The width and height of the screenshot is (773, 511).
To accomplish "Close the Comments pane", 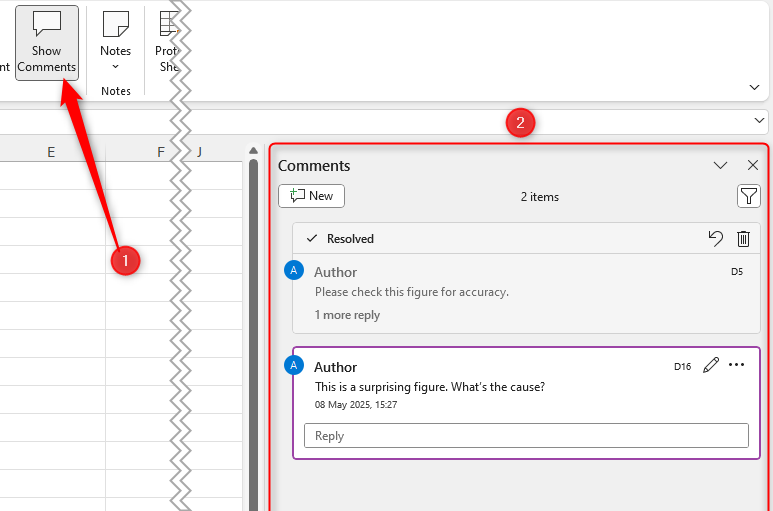I will [x=753, y=165].
